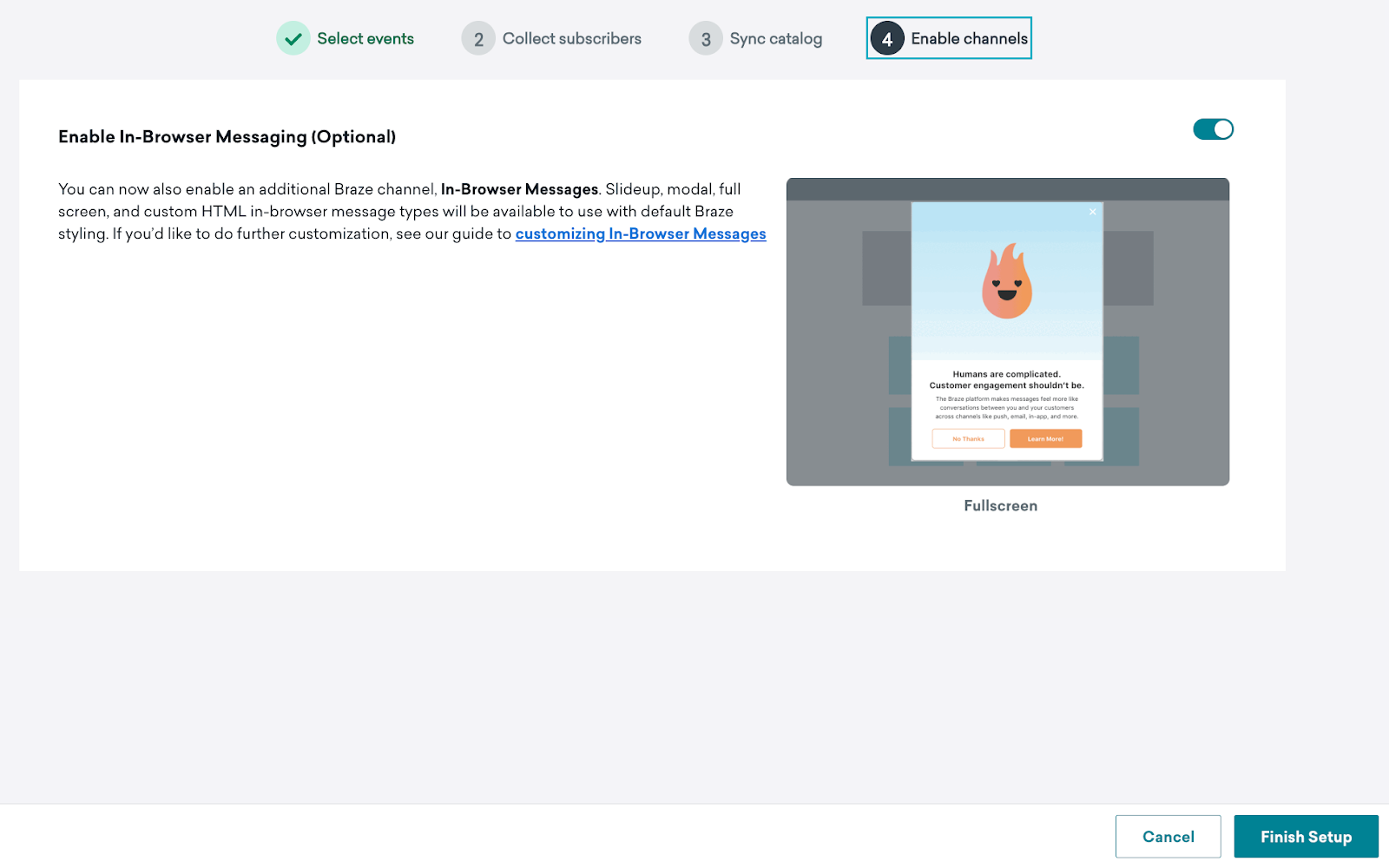Open customizing In-Browser Messages link
1389x868 pixels.
point(641,233)
